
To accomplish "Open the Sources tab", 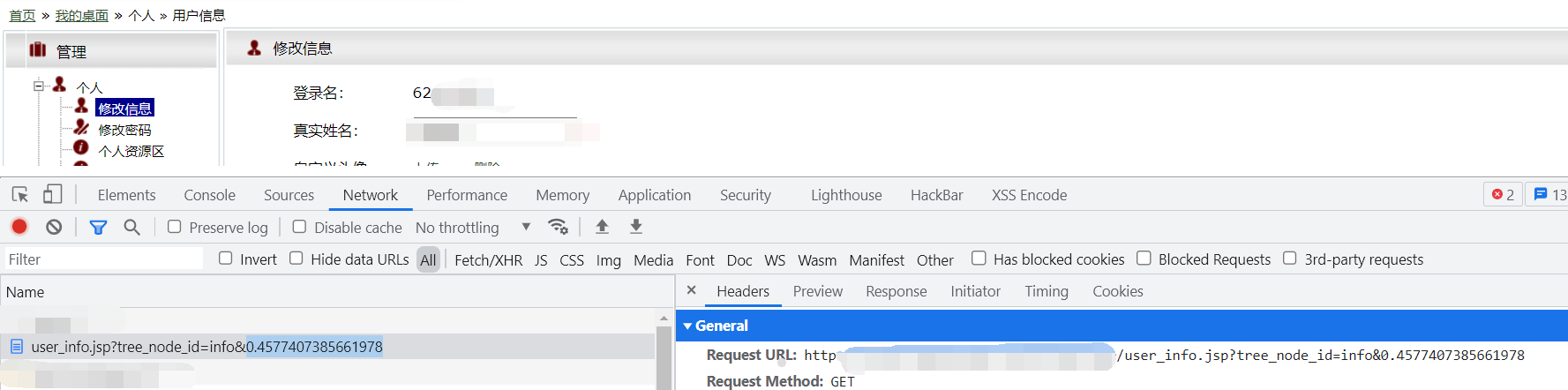I will [289, 194].
